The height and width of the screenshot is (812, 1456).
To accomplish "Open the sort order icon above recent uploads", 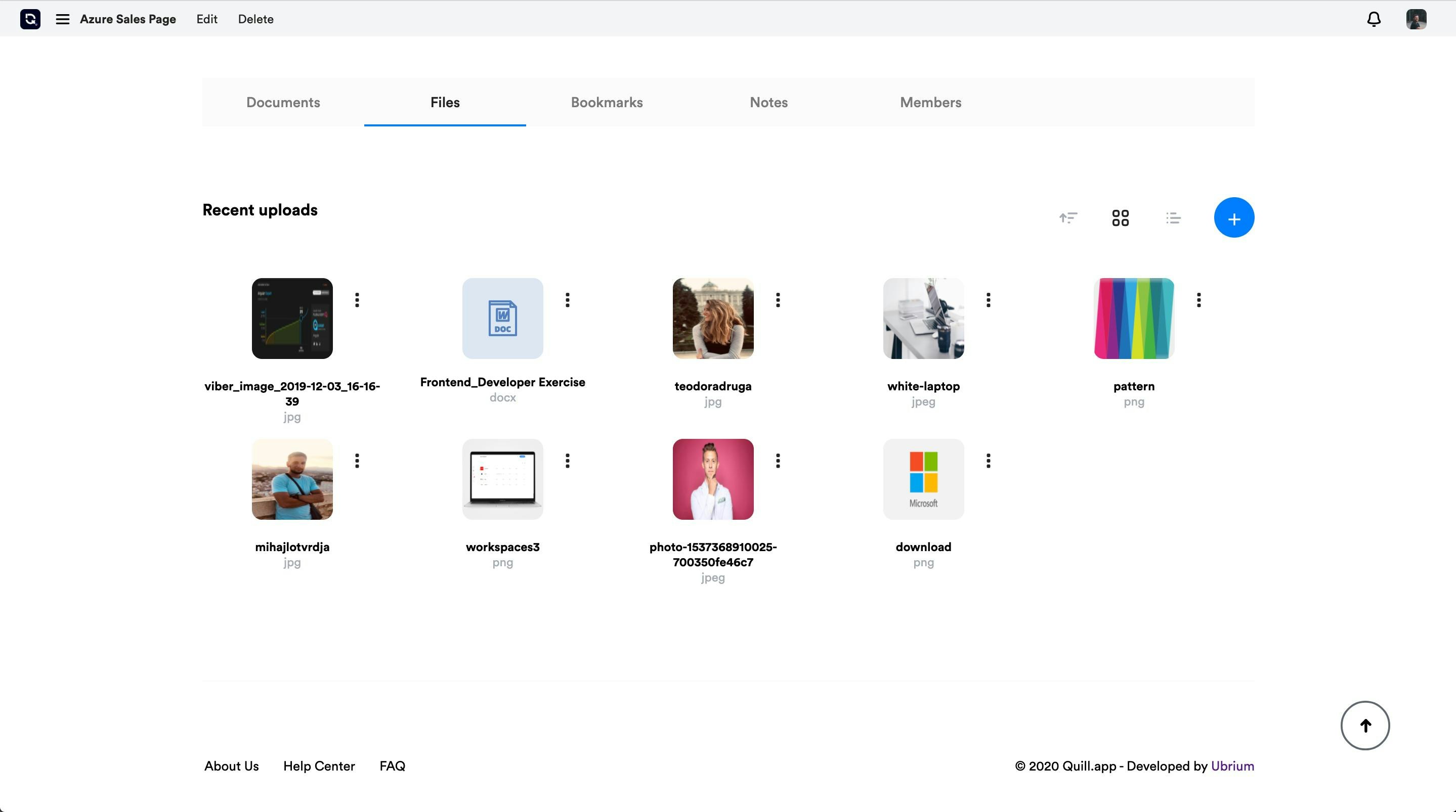I will click(x=1067, y=217).
